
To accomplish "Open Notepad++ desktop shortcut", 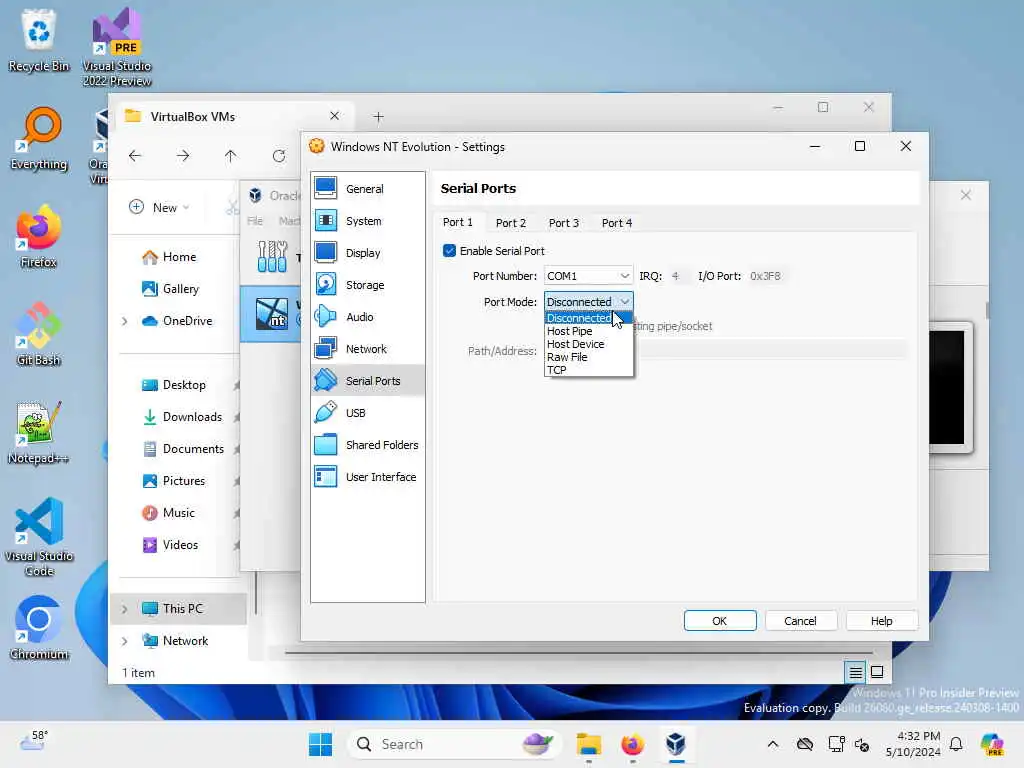I will pyautogui.click(x=39, y=432).
